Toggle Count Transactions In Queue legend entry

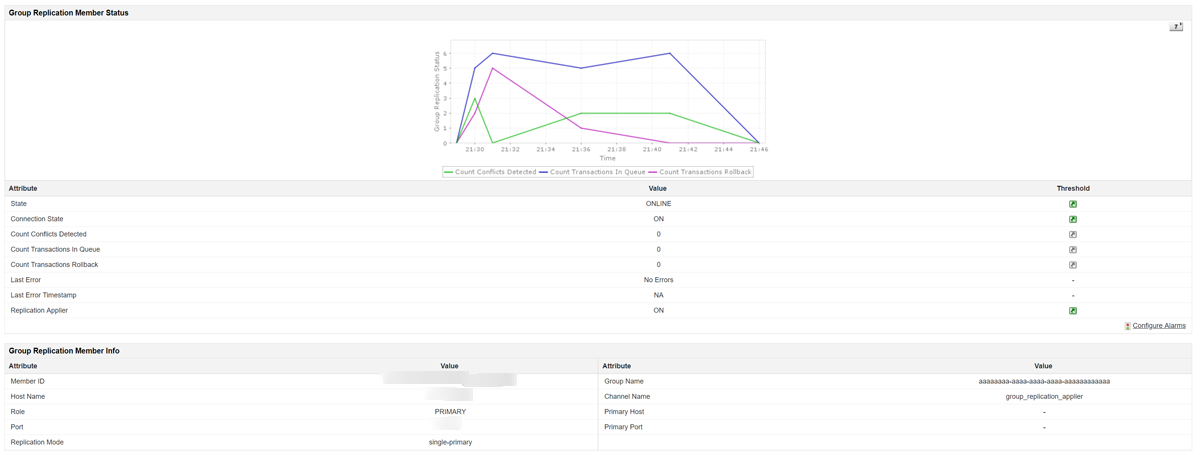593,172
